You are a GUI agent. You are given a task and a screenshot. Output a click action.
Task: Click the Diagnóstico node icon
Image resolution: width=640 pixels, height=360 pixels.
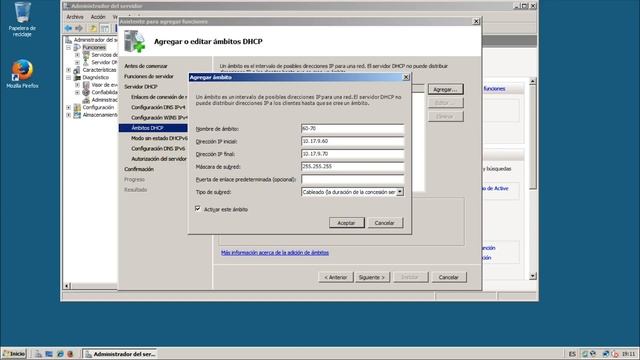click(77, 77)
